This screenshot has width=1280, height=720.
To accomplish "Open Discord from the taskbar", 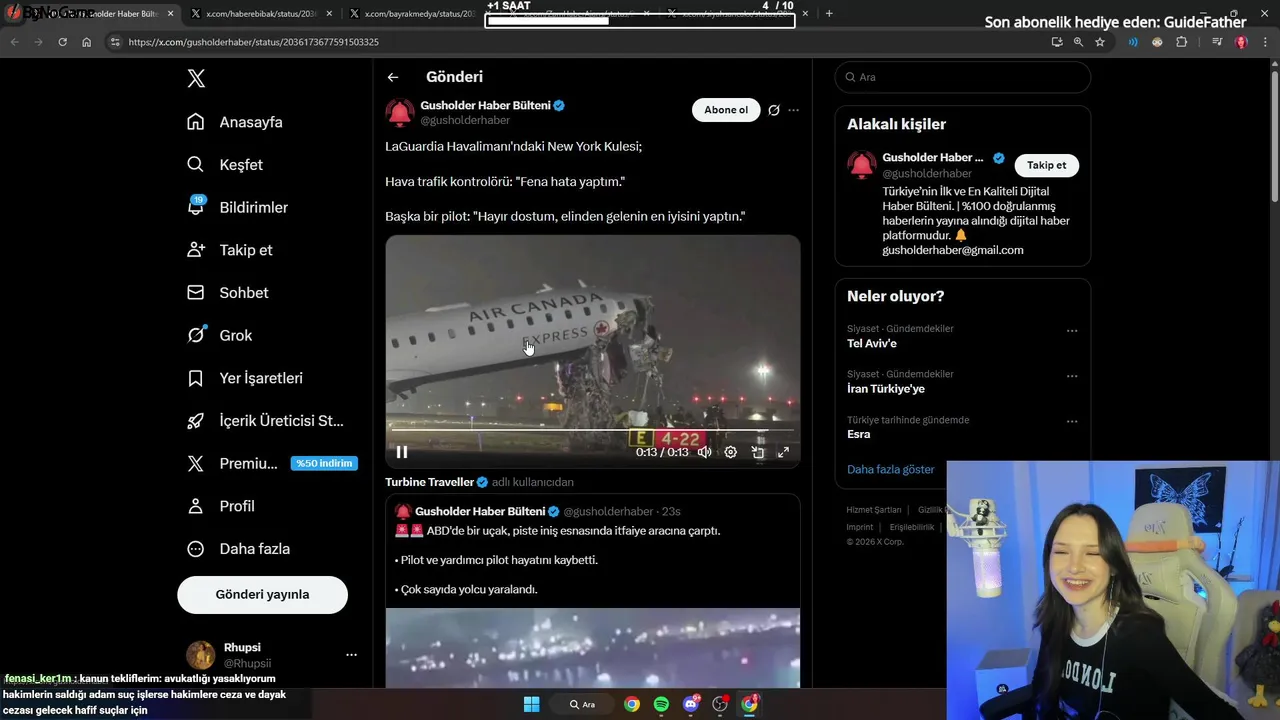I will (x=690, y=704).
